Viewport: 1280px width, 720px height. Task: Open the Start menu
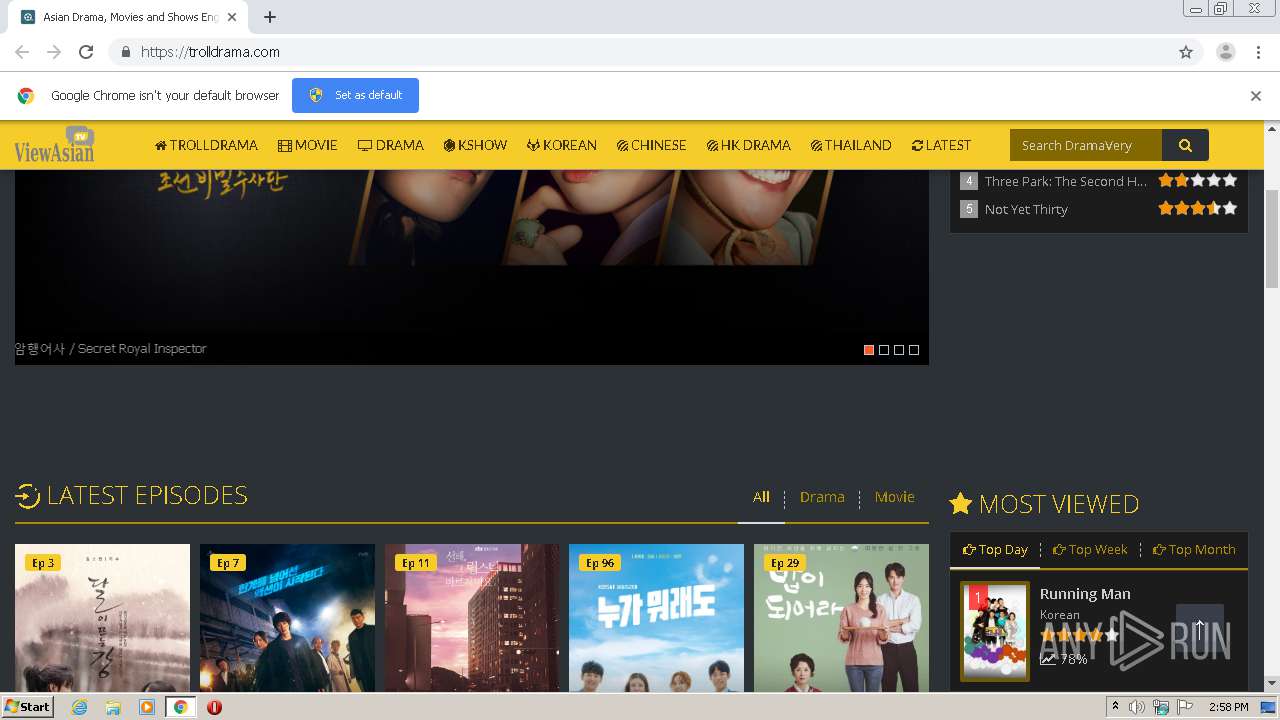tap(27, 707)
